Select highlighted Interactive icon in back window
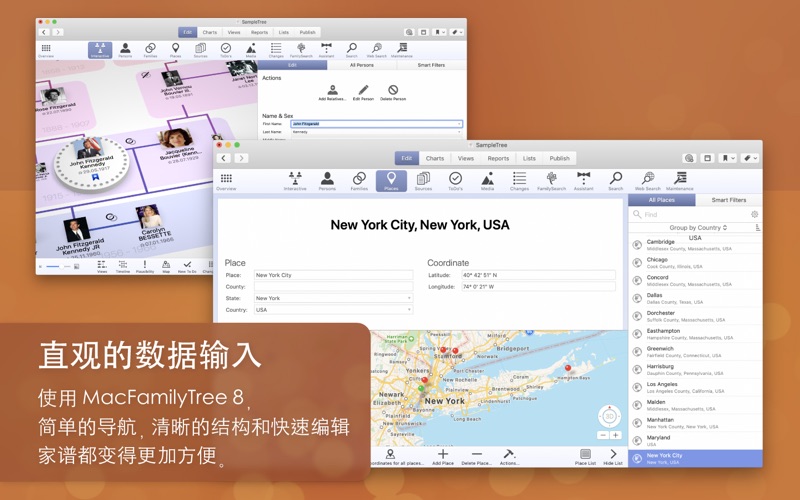The height and width of the screenshot is (500, 800). (100, 50)
